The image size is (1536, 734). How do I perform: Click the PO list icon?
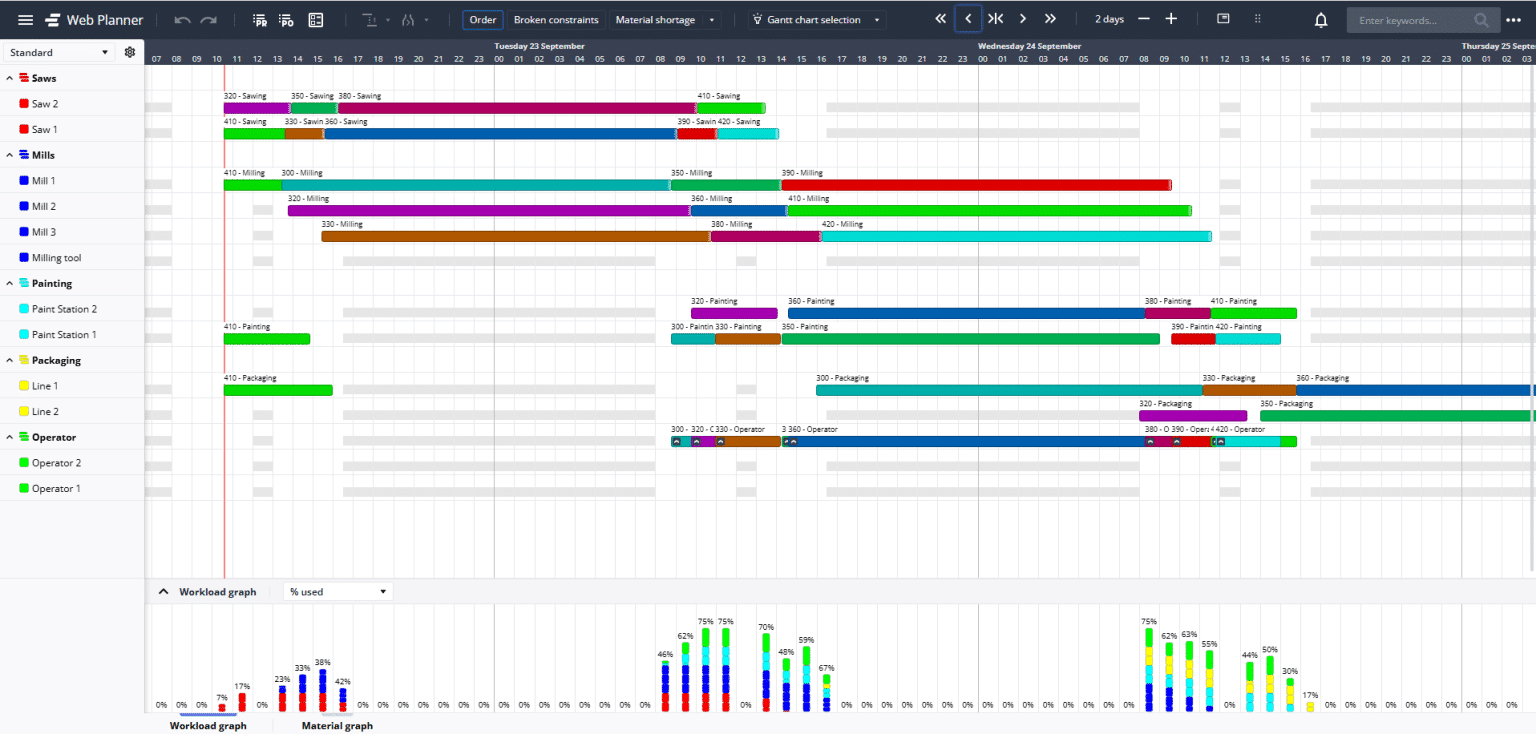(286, 20)
